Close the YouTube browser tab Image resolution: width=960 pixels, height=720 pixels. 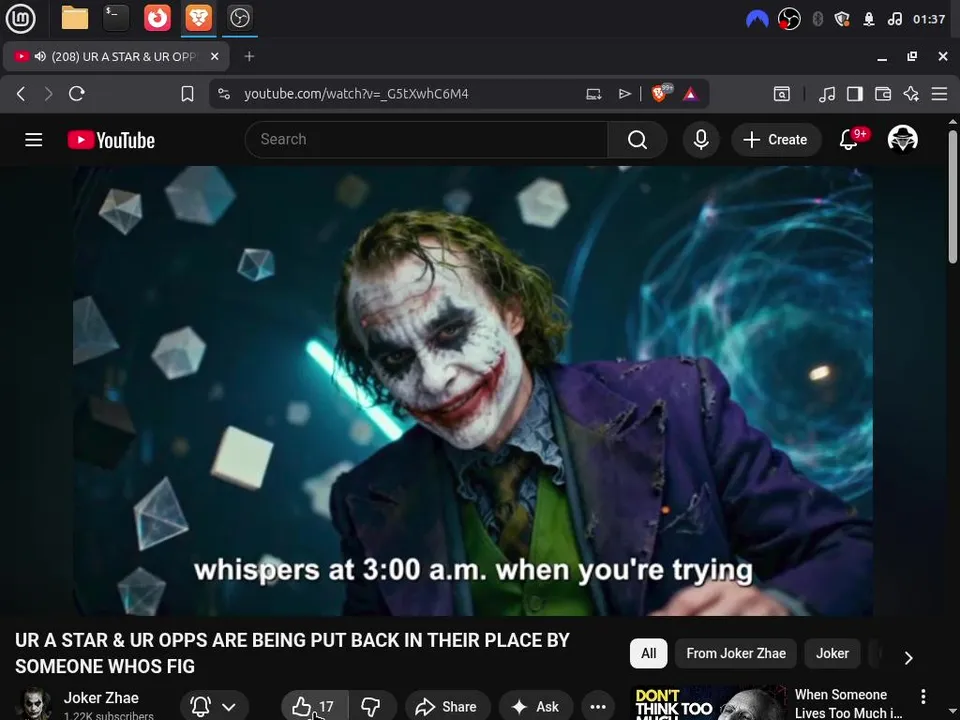pyautogui.click(x=214, y=56)
